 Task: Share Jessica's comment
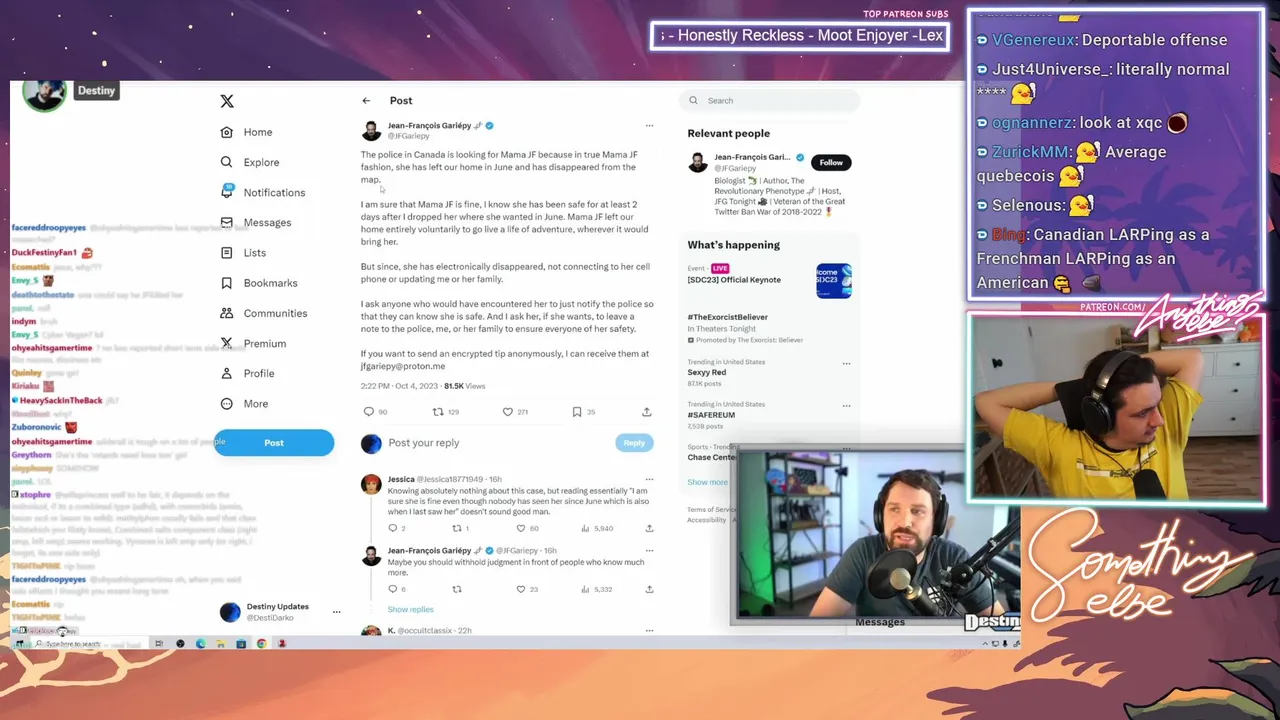click(649, 528)
